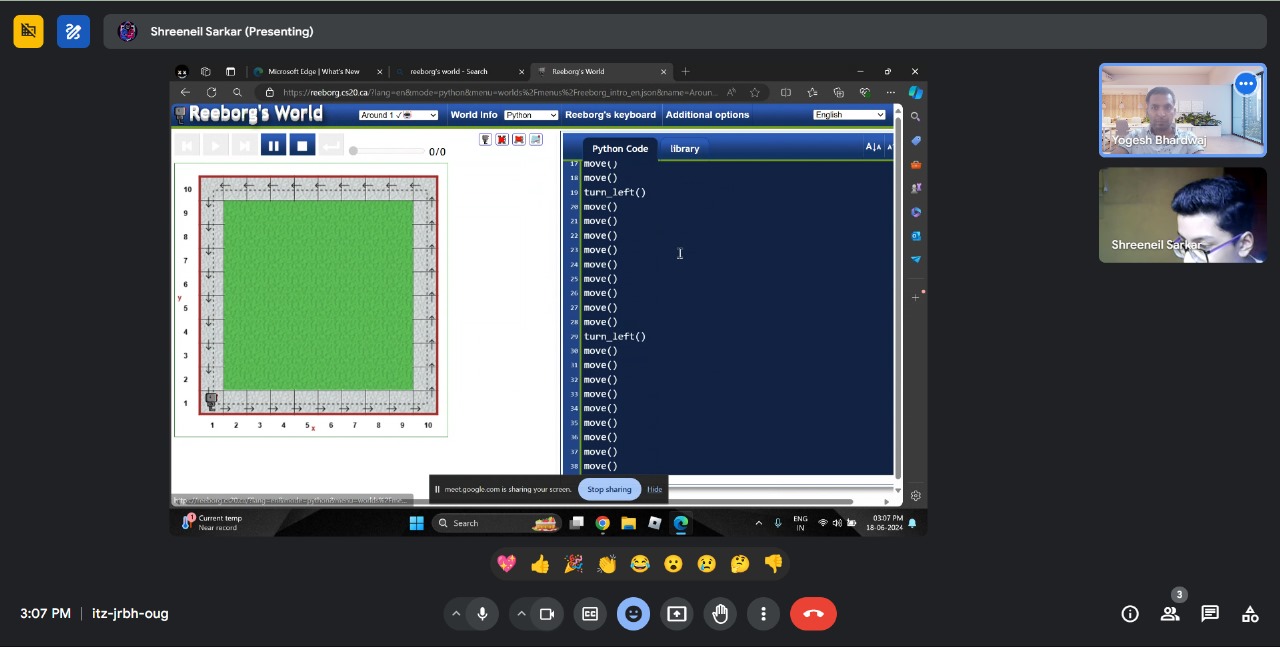
Task: Open the weather widget 'Current temp'
Action: [212, 523]
